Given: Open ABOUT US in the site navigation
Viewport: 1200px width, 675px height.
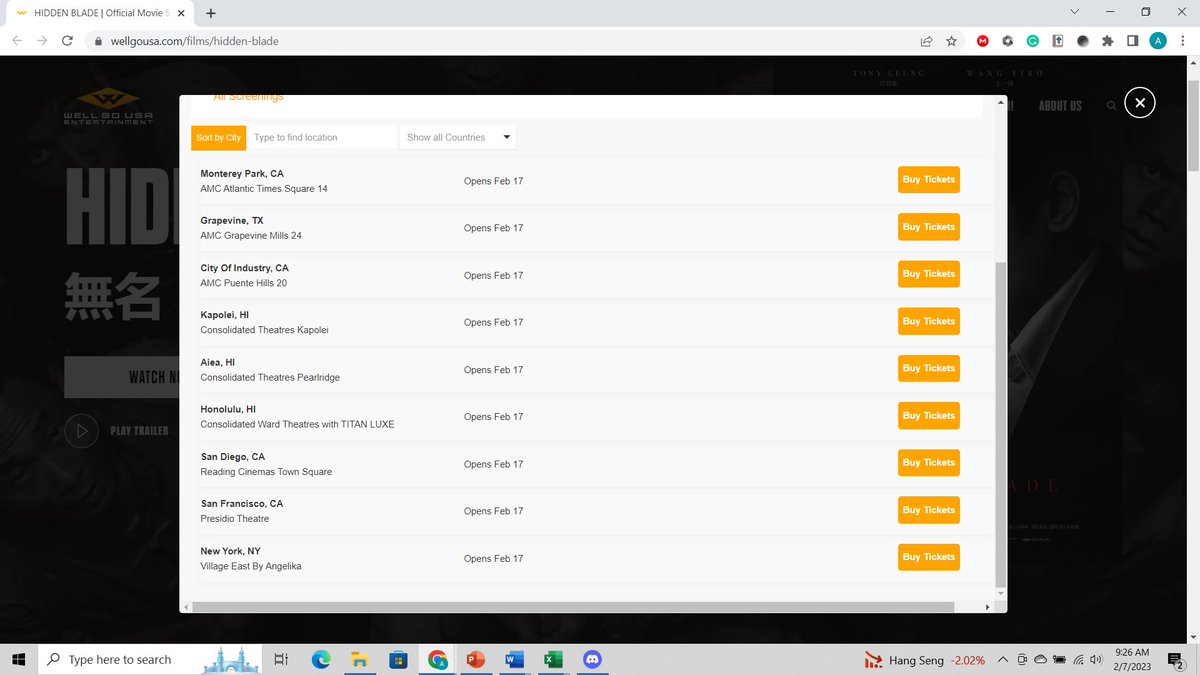Looking at the screenshot, I should (1060, 106).
